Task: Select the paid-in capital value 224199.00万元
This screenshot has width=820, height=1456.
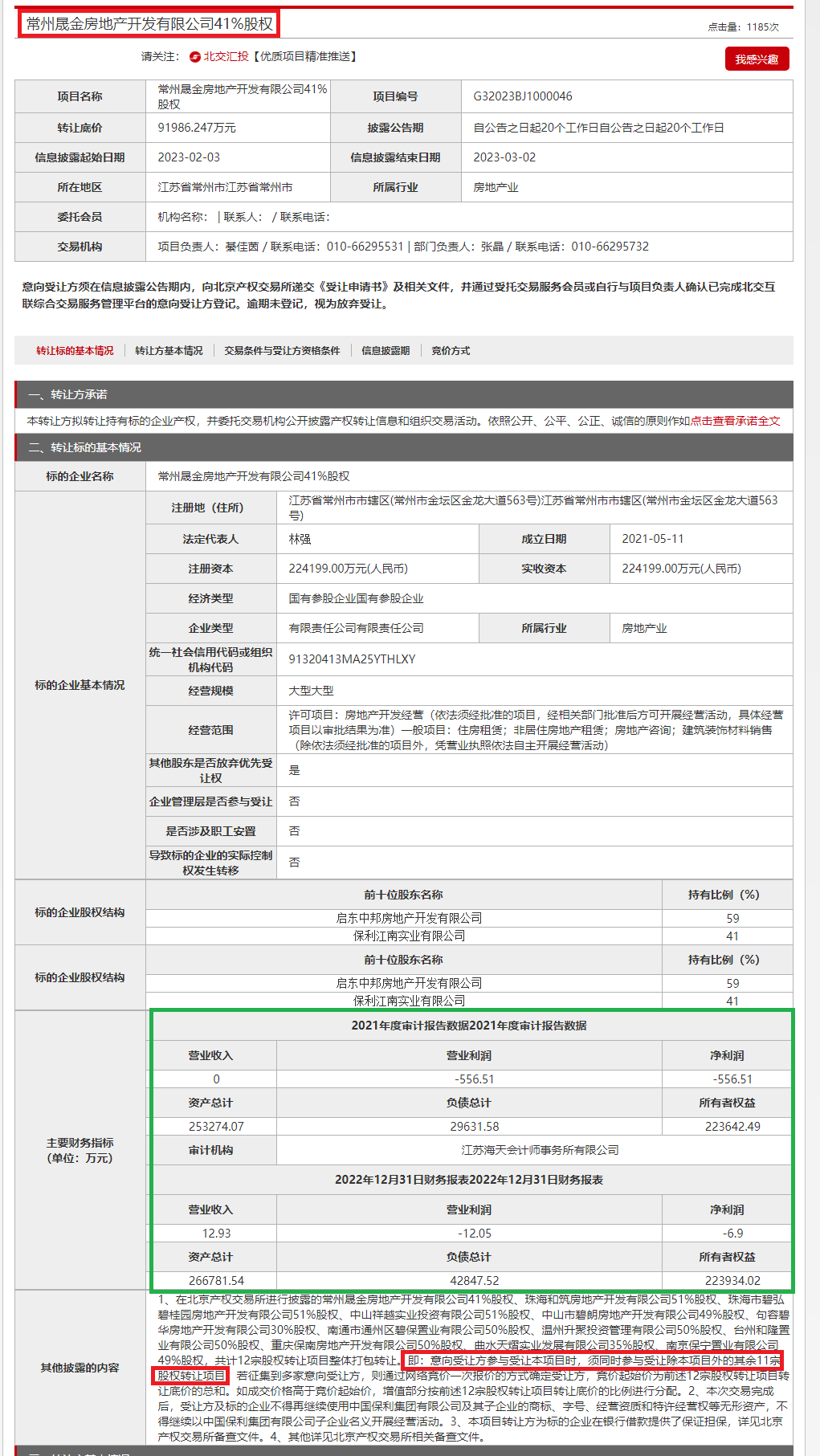Action: click(x=681, y=569)
